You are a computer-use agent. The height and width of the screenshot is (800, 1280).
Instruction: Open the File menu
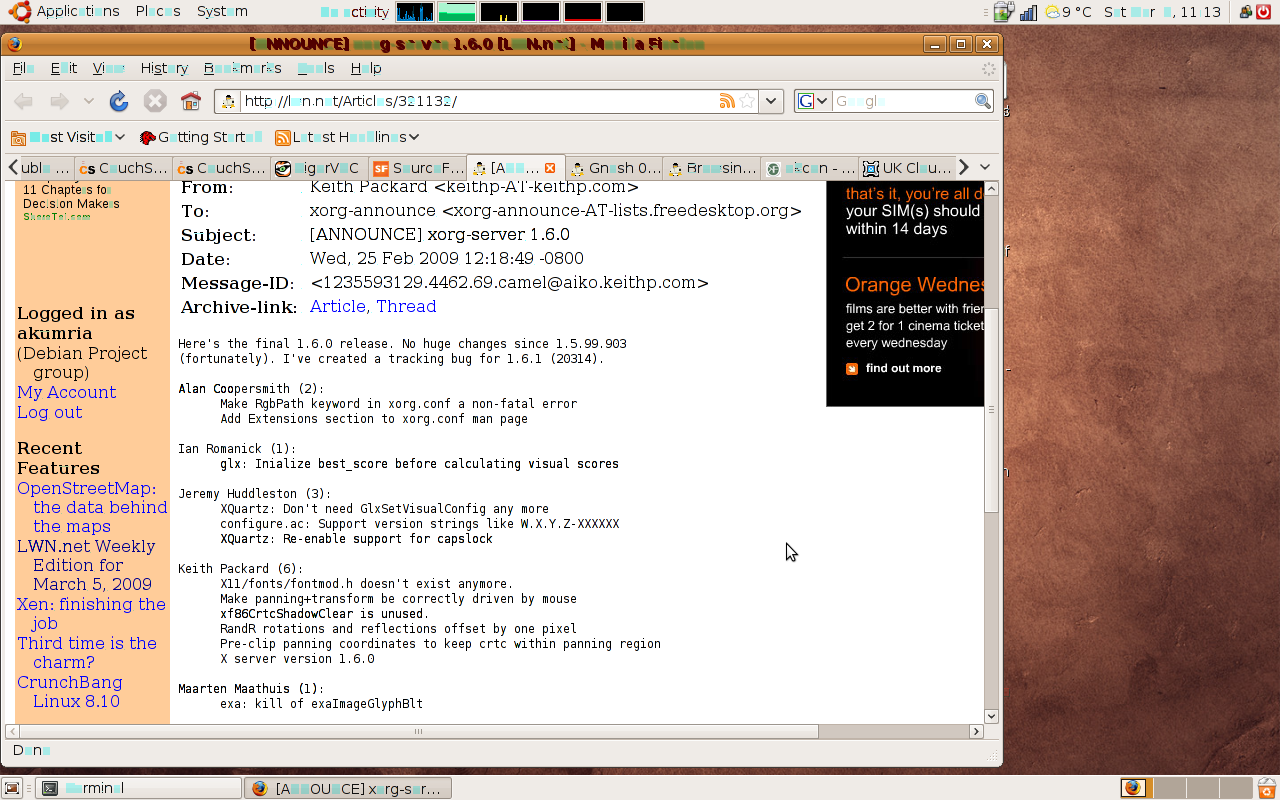(x=23, y=68)
